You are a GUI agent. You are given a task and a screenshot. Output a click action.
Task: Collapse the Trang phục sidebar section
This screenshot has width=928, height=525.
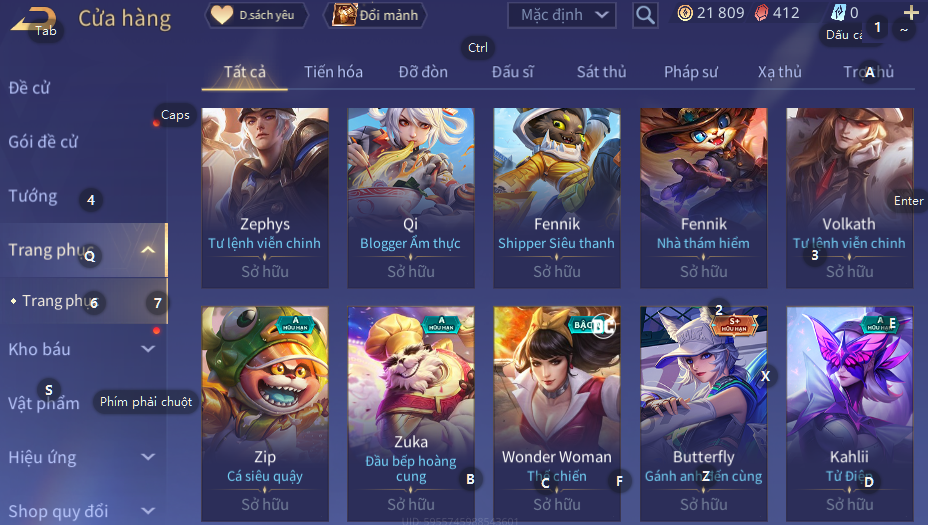[148, 250]
